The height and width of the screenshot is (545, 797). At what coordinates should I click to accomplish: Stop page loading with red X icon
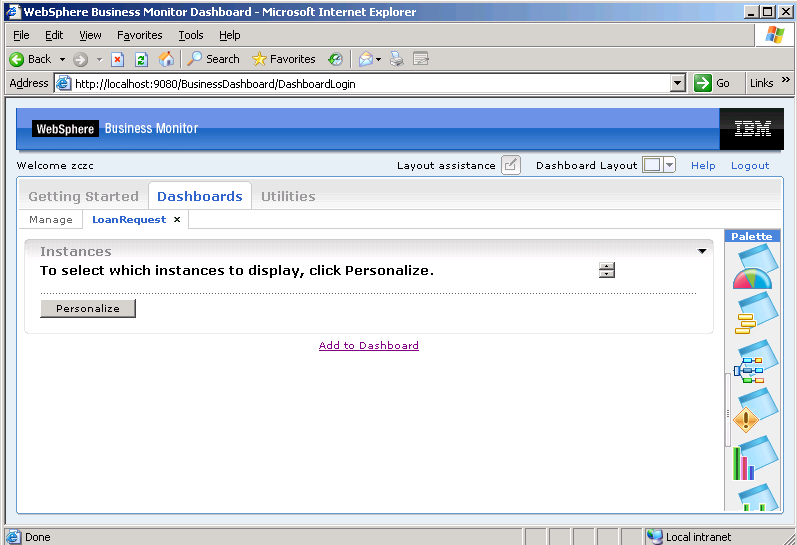(x=117, y=59)
